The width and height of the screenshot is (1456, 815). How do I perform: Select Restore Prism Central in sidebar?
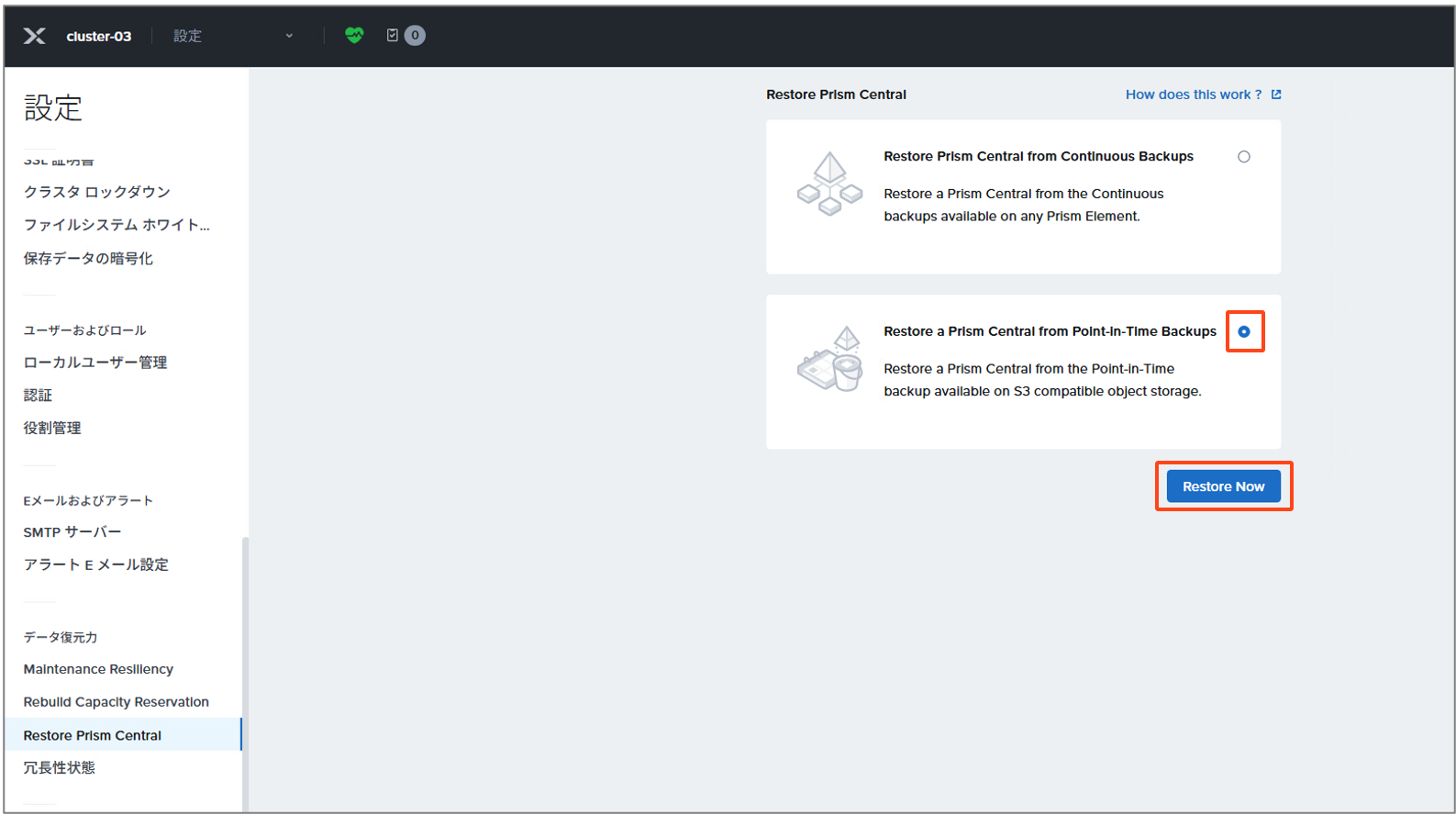click(x=123, y=734)
